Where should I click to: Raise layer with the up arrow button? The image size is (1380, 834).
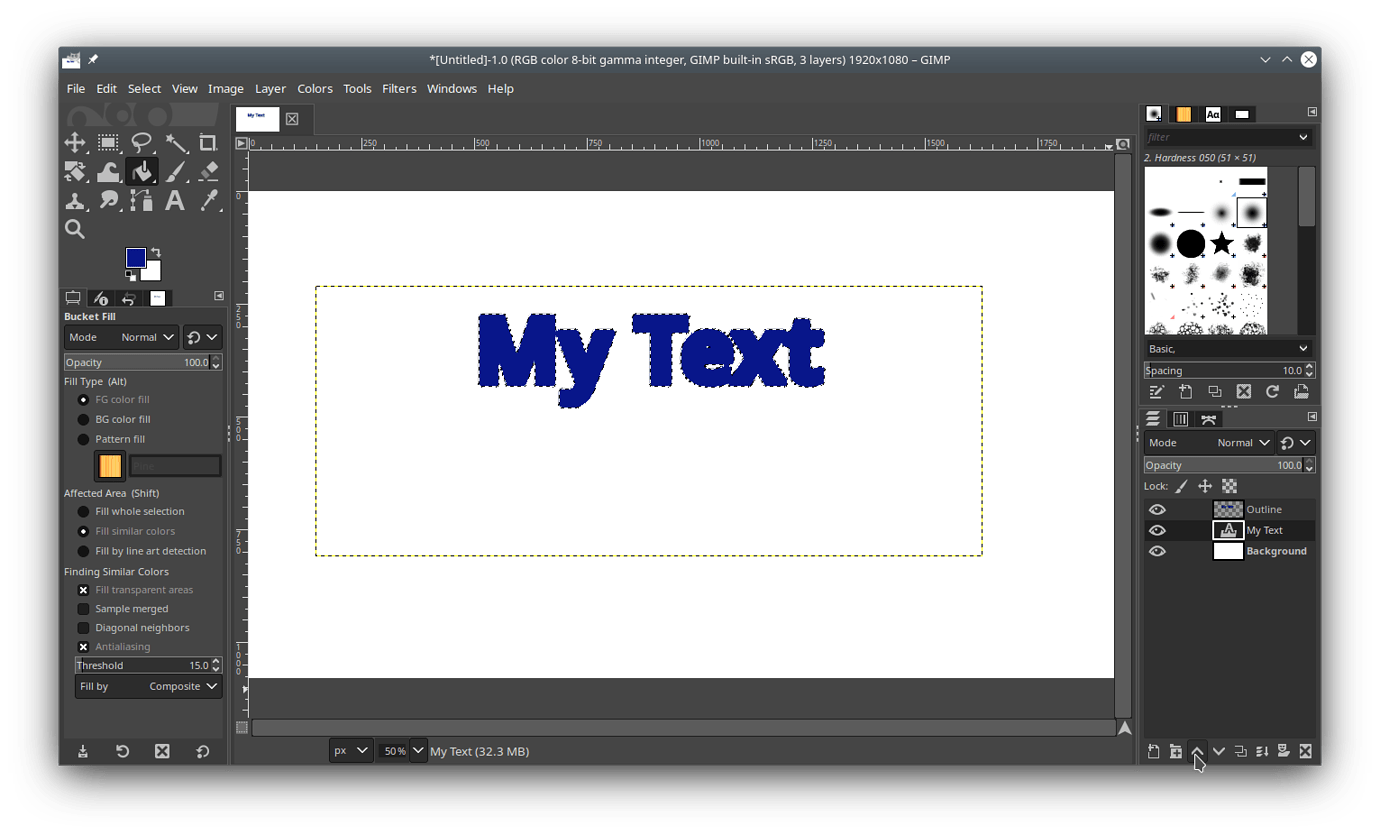tap(1197, 751)
